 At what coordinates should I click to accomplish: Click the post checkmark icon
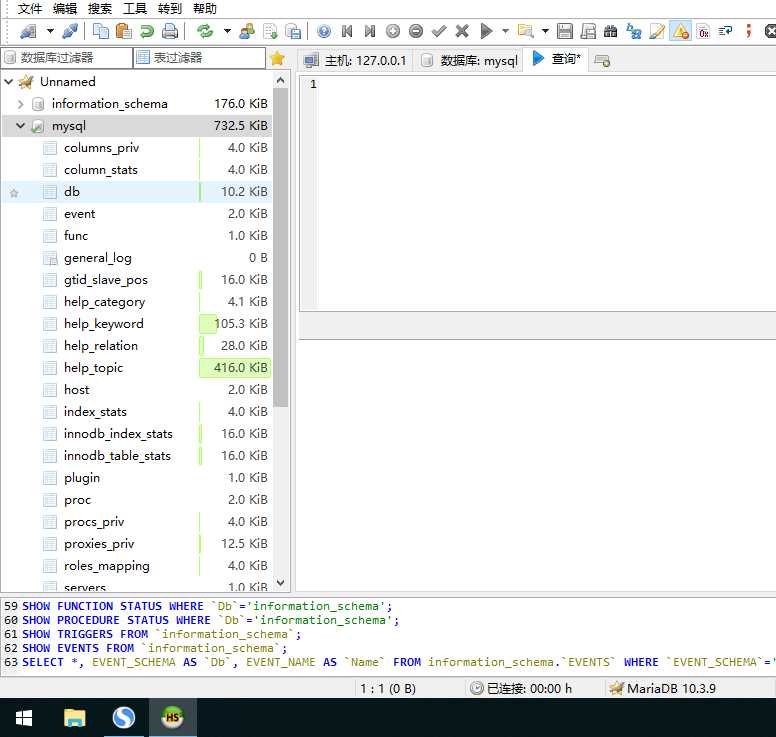pyautogui.click(x=439, y=32)
